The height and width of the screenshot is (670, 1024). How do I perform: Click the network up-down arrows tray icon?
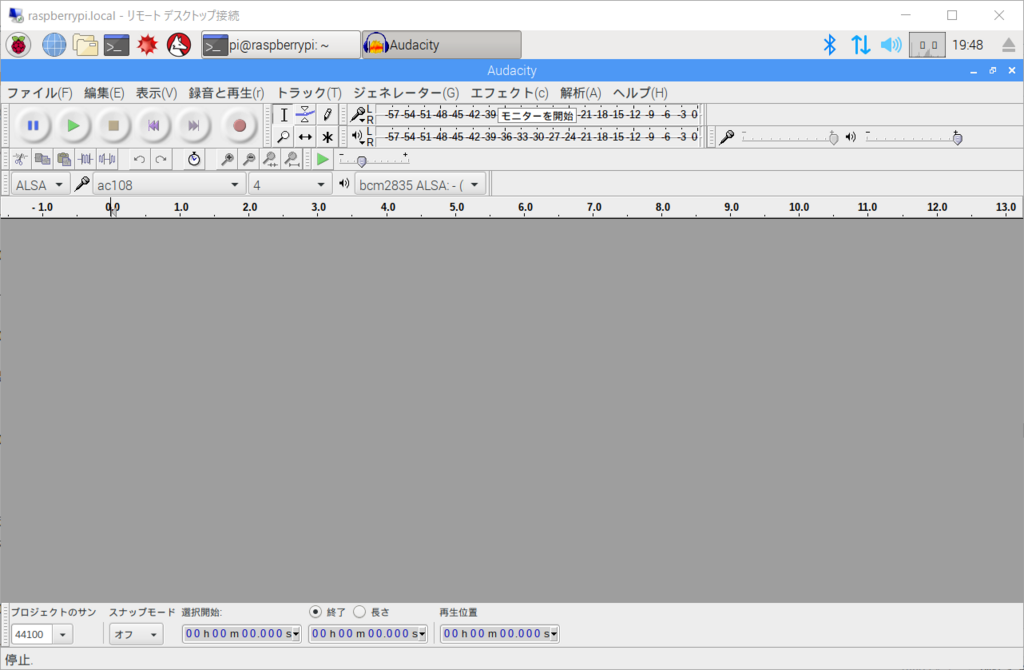click(860, 45)
